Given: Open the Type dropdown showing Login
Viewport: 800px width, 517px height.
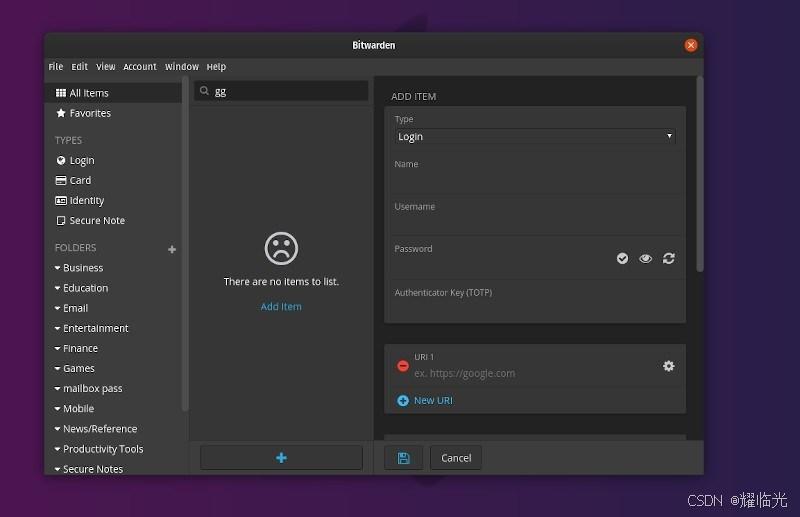Looking at the screenshot, I should (535, 136).
